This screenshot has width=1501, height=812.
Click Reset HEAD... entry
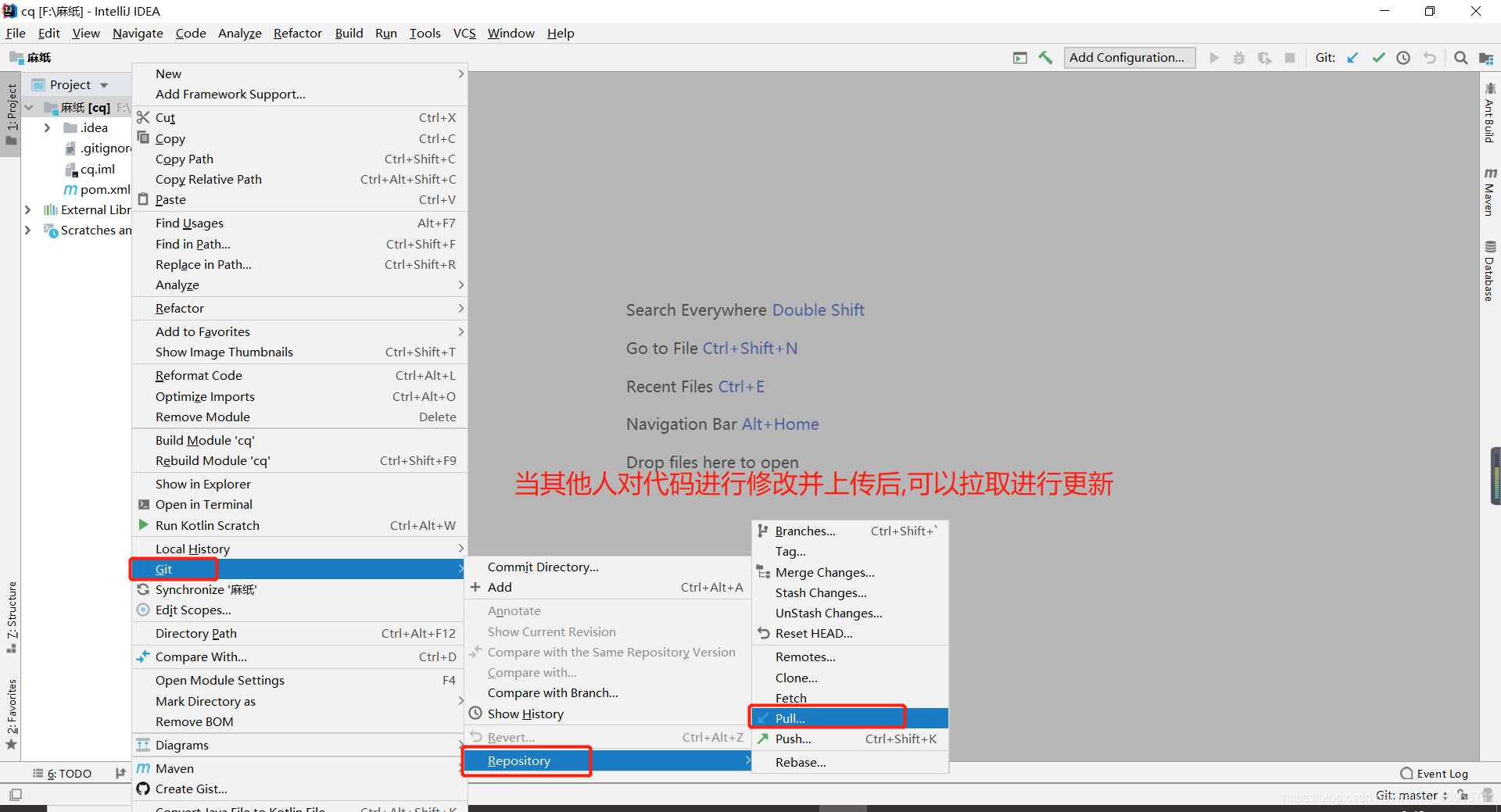pyautogui.click(x=850, y=634)
